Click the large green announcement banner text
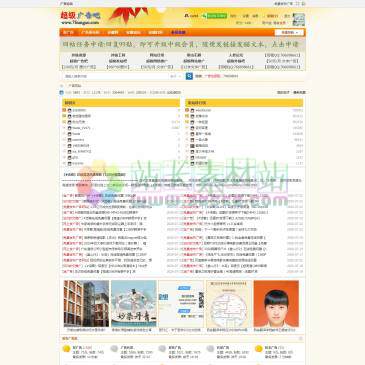Image resolution: width=365 pixels, height=365 pixels. pyautogui.click(x=182, y=44)
